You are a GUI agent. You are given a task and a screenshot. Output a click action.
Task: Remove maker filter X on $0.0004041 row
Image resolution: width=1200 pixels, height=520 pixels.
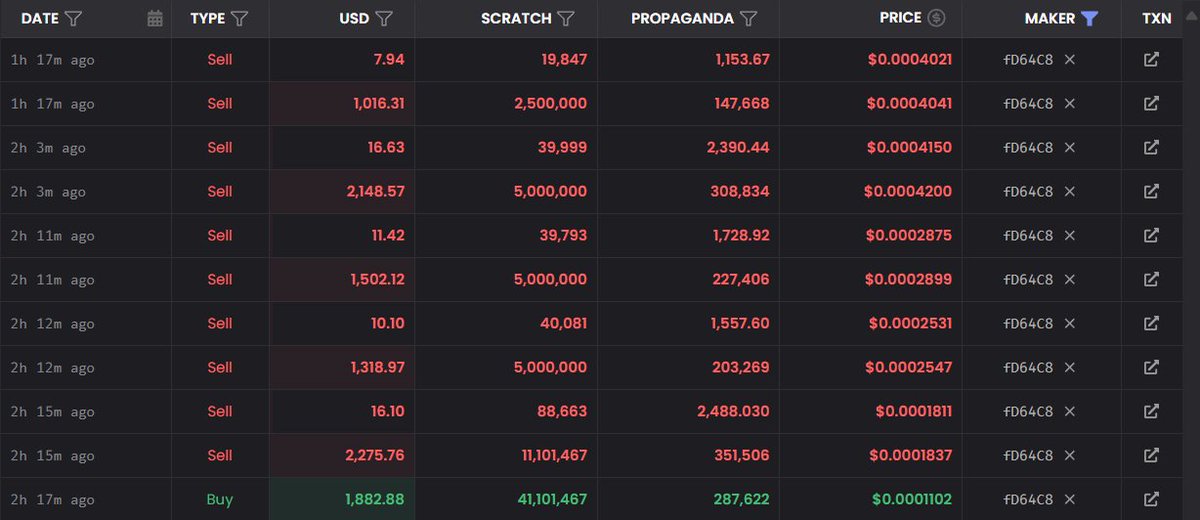[1069, 104]
